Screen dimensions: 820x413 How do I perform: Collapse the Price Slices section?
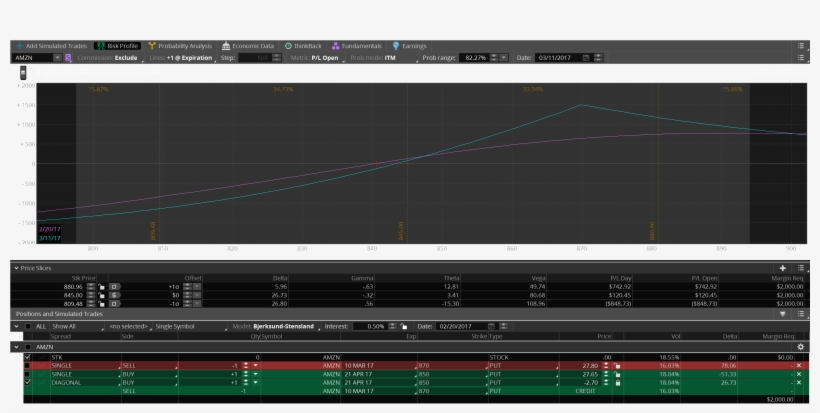coord(17,268)
